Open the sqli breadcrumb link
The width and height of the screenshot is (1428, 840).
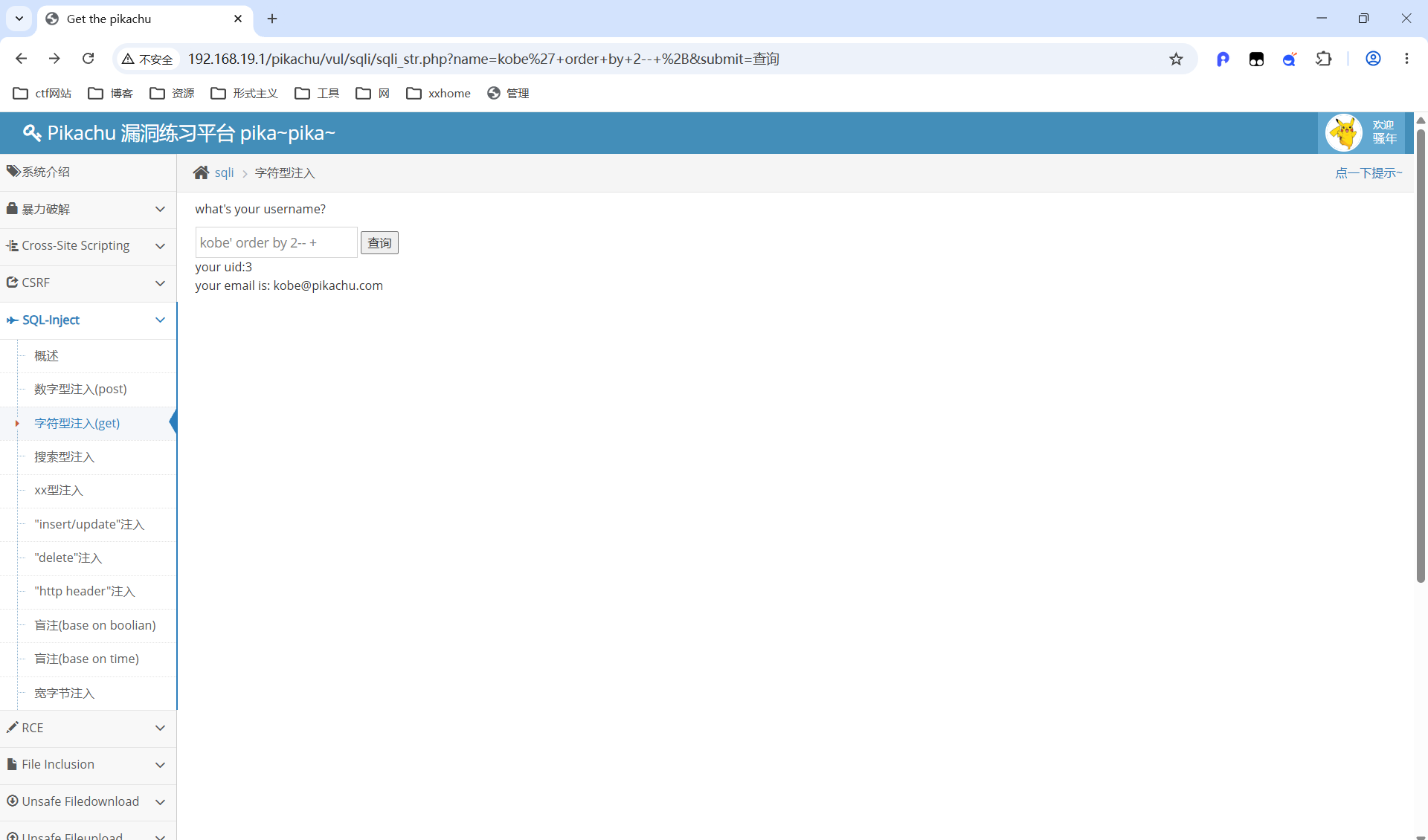(224, 172)
